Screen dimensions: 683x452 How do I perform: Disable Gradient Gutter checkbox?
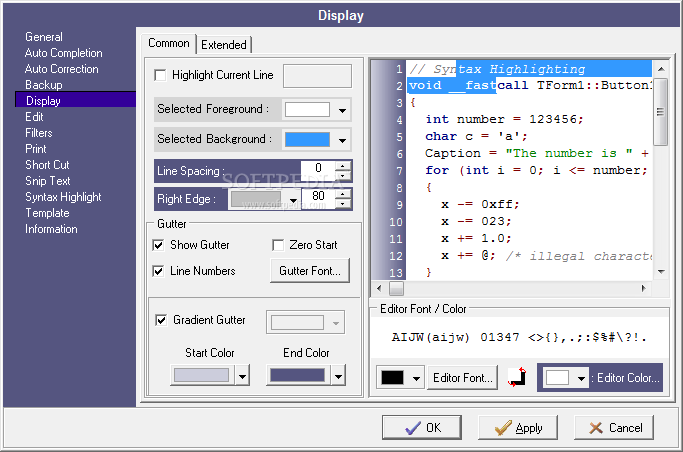(x=161, y=320)
